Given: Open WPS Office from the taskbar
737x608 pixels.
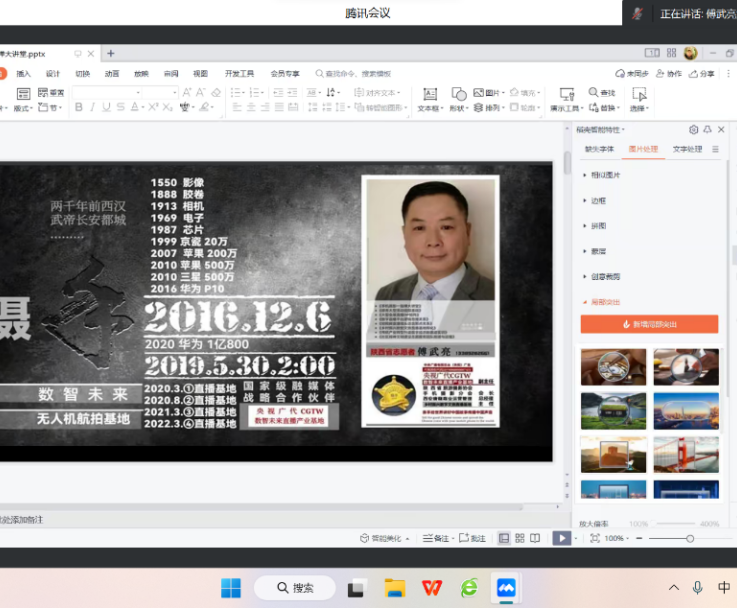Looking at the screenshot, I should (431, 588).
